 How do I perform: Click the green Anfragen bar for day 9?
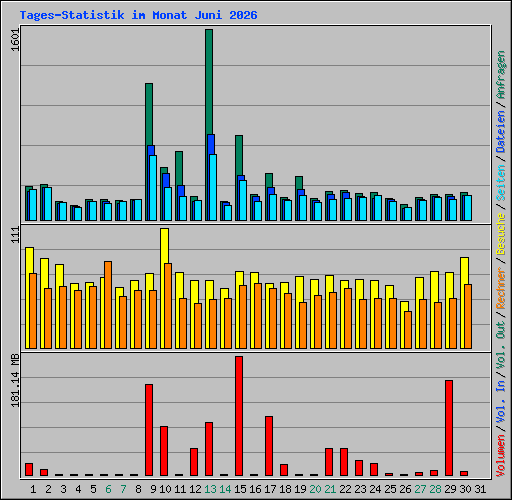coord(149,114)
